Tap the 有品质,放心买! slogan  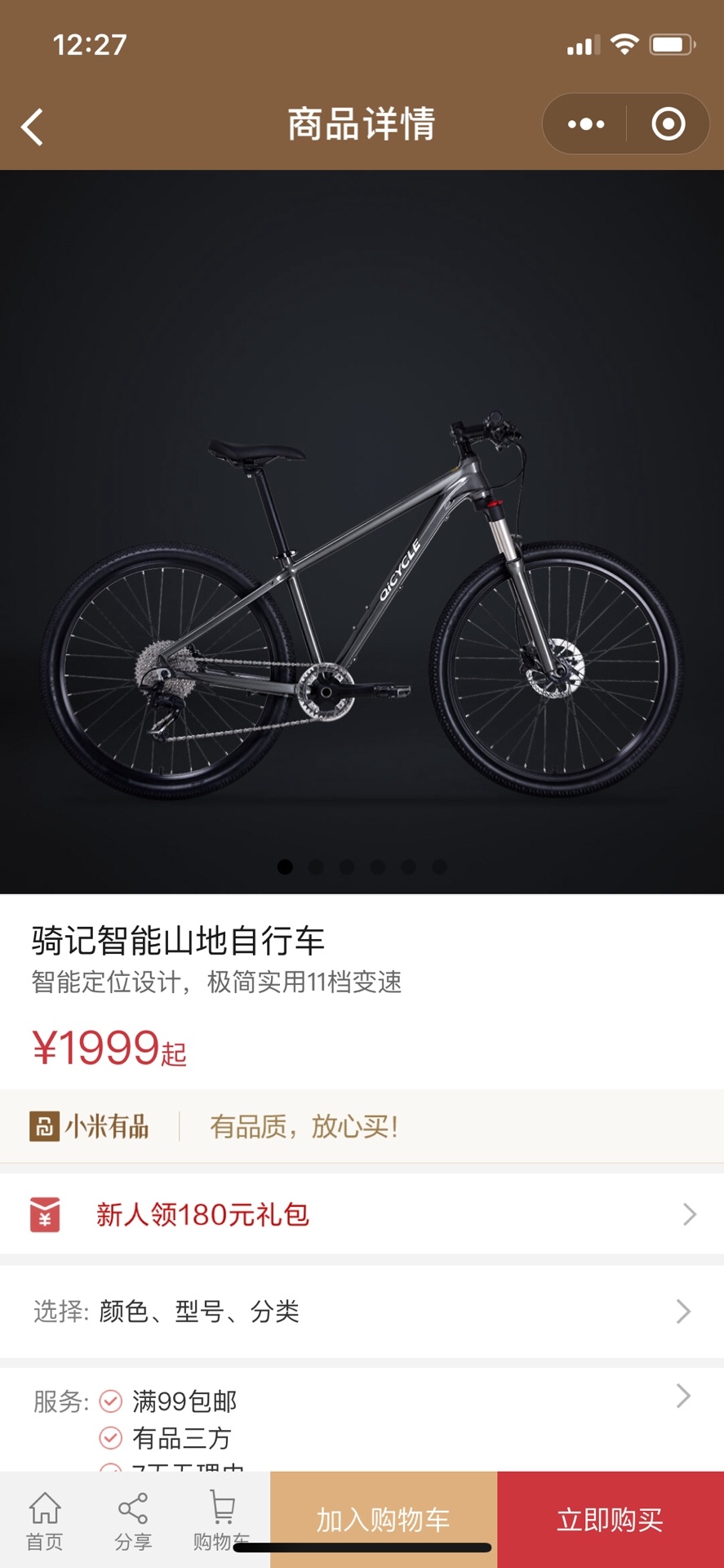pyautogui.click(x=304, y=1126)
